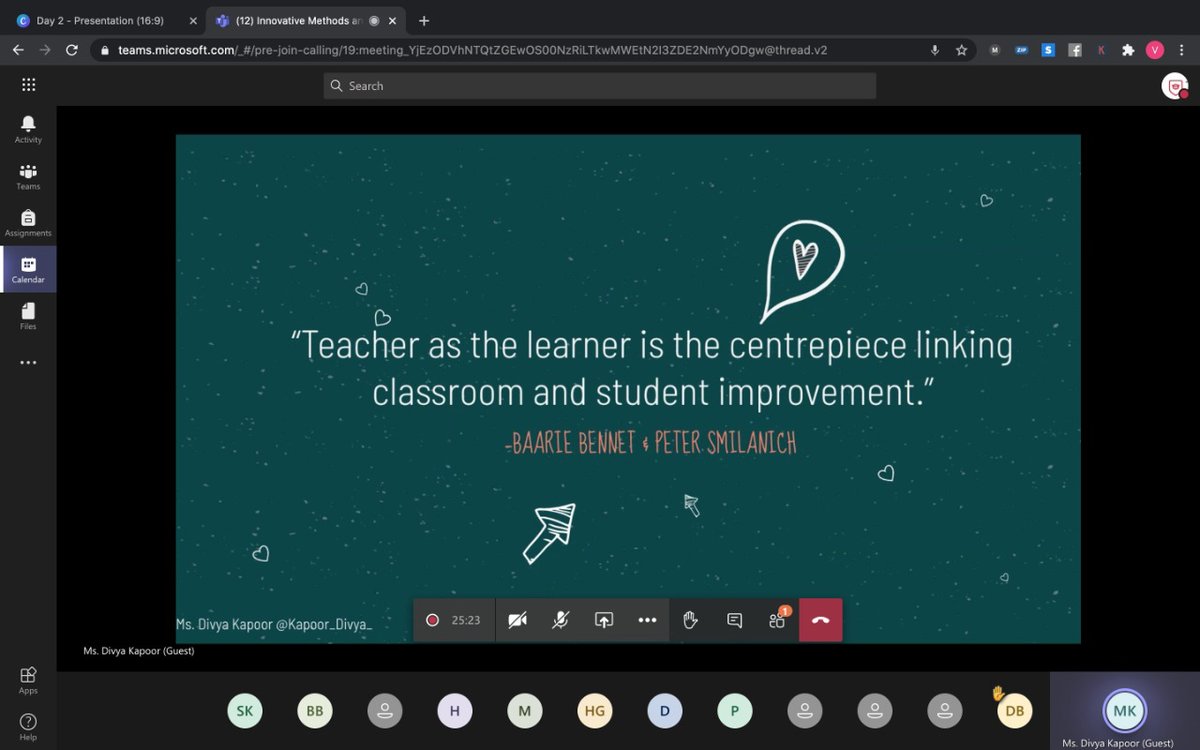Click the MK self-view tile
This screenshot has height=750, width=1200.
1125,711
